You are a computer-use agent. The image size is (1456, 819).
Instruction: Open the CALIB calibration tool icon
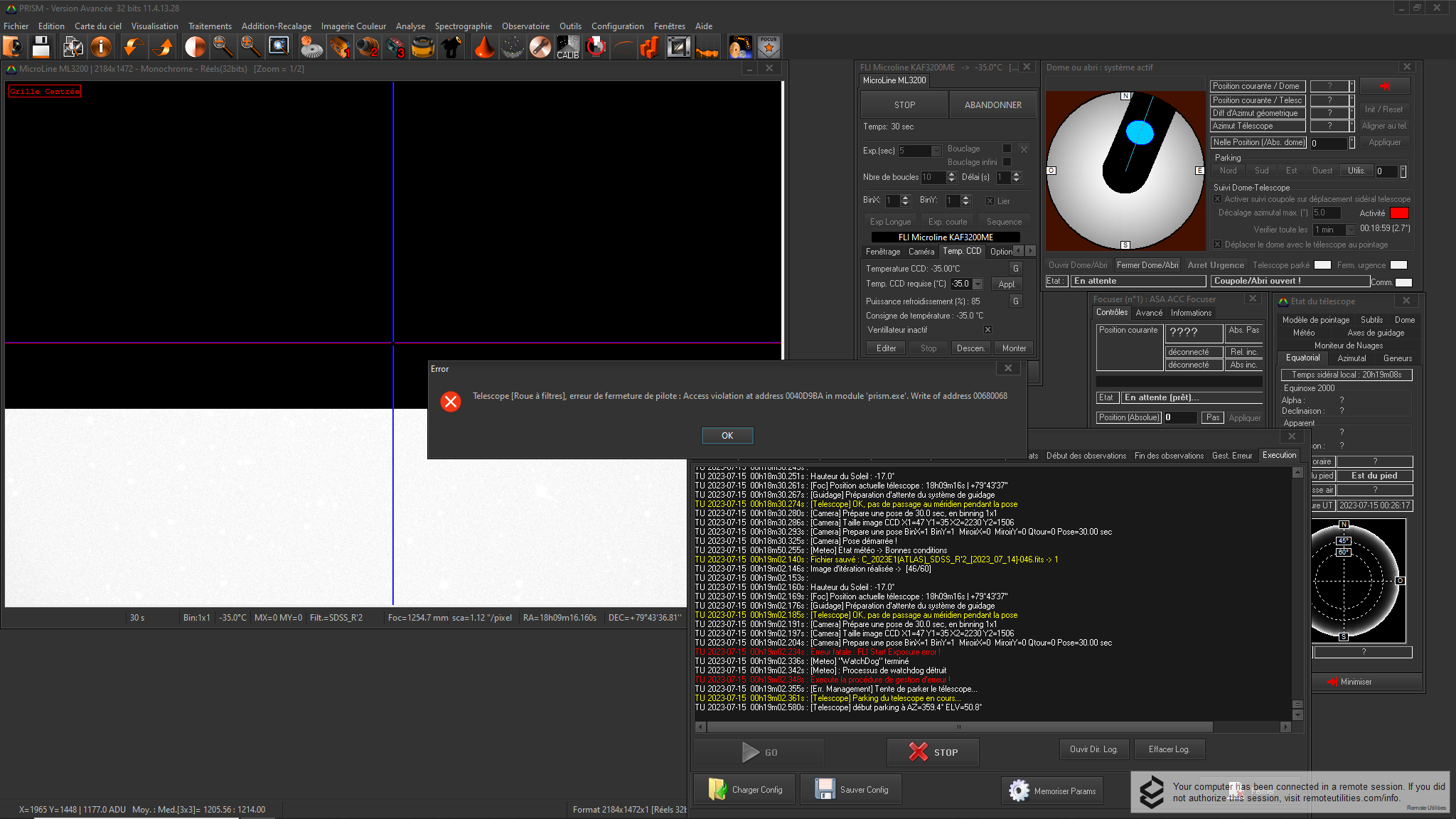567,48
